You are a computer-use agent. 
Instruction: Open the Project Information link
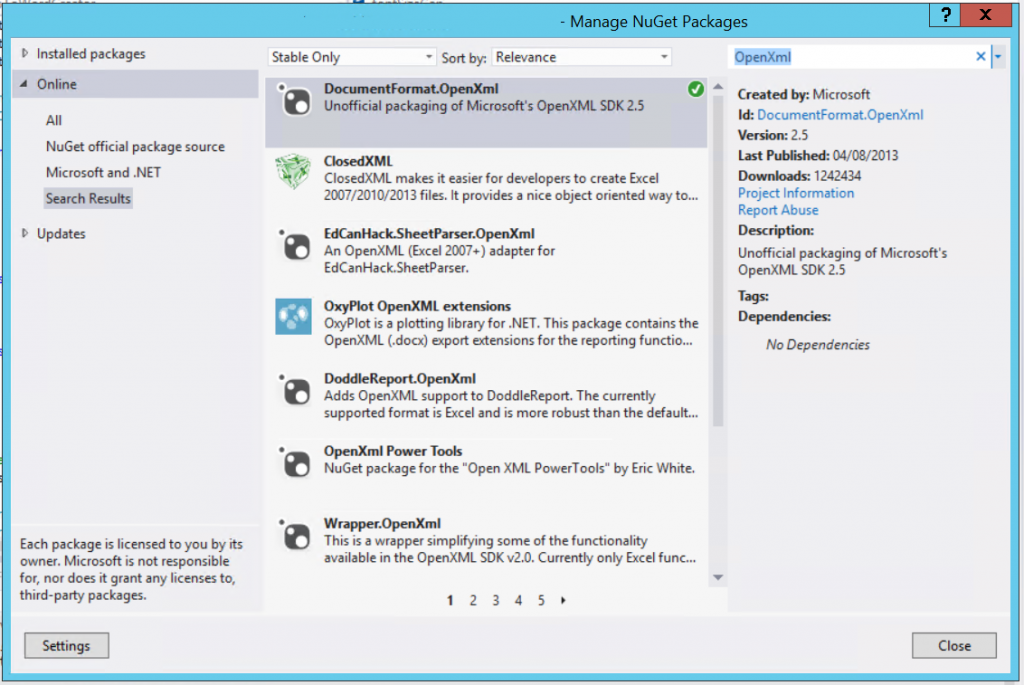click(x=795, y=193)
